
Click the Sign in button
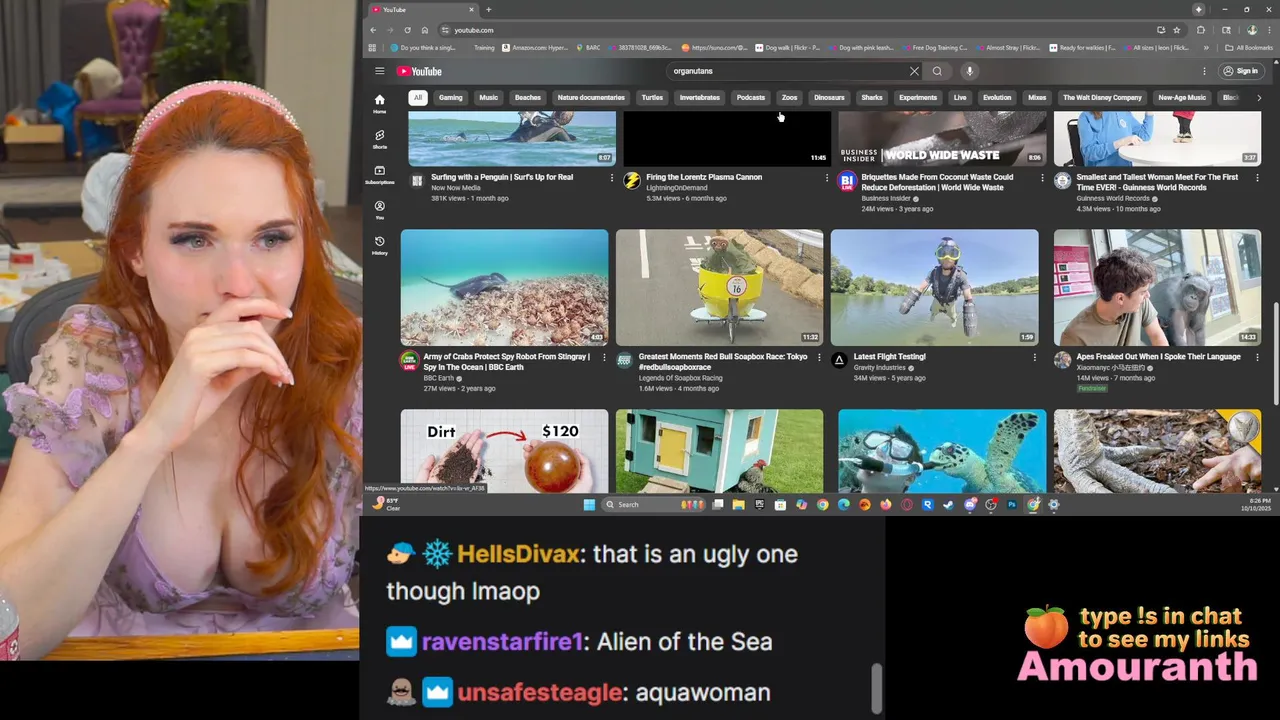click(1241, 71)
